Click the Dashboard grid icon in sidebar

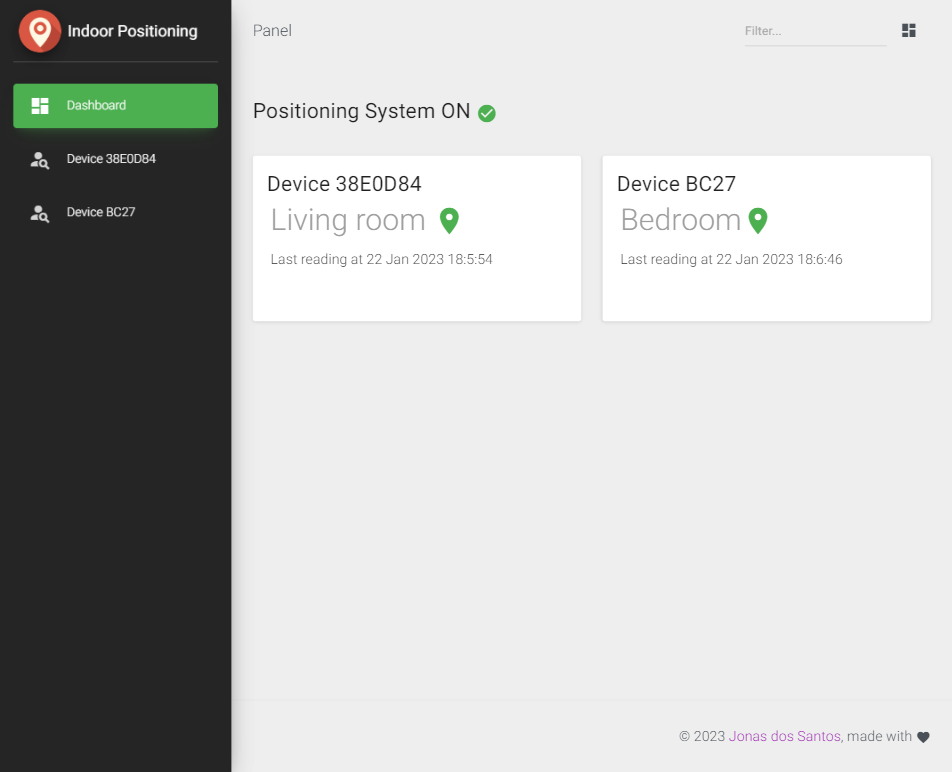pyautogui.click(x=40, y=106)
